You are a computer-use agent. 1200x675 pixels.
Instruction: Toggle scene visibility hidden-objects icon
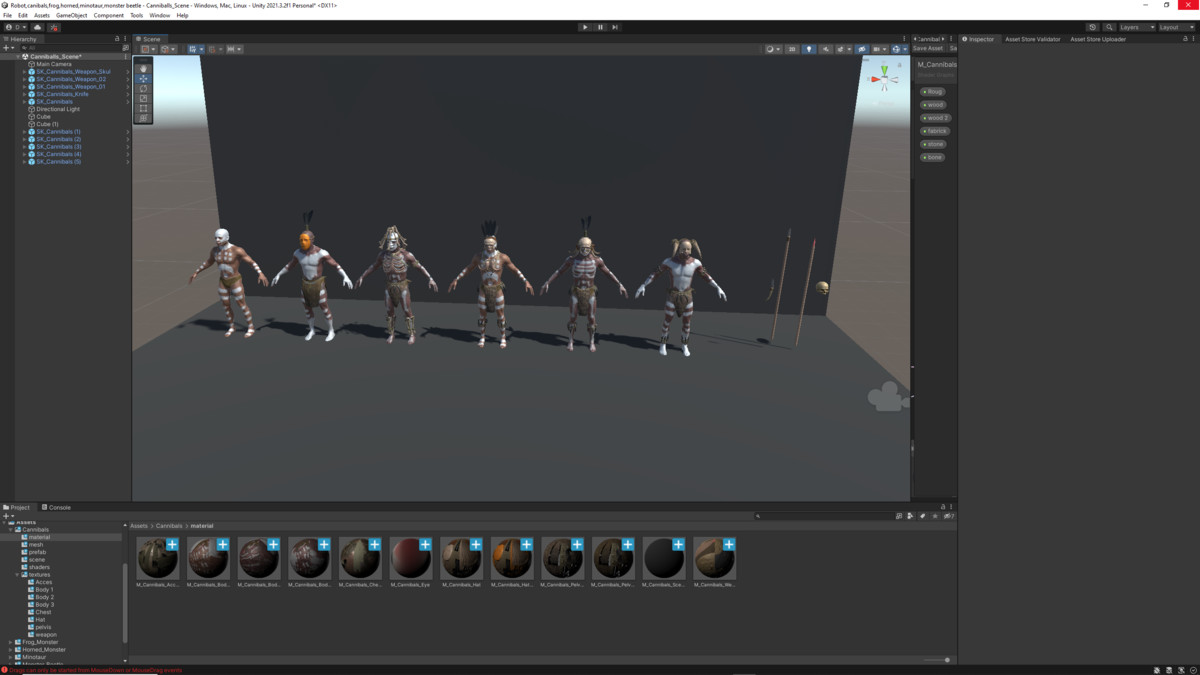(862, 49)
